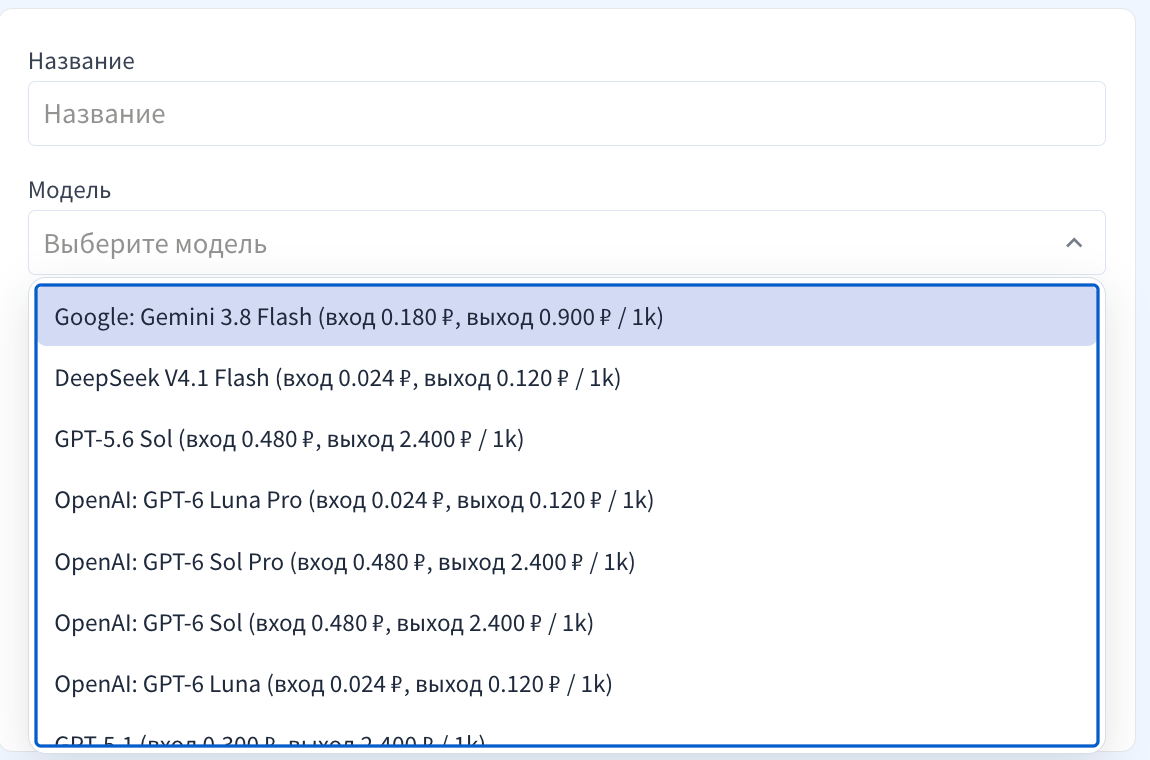Collapse the Модель dropdown chevron

coord(1074,243)
